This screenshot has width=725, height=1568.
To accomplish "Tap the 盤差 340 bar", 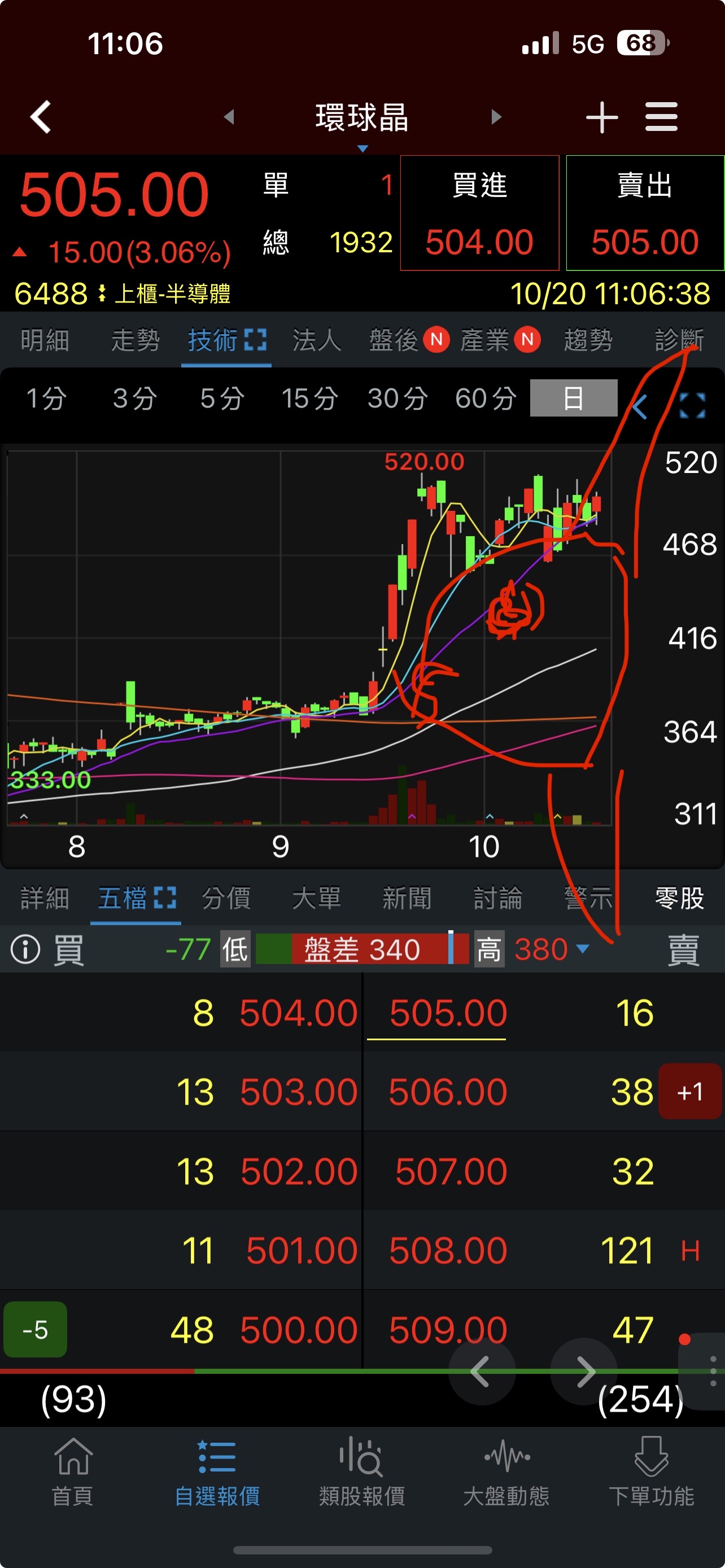I will (x=362, y=949).
